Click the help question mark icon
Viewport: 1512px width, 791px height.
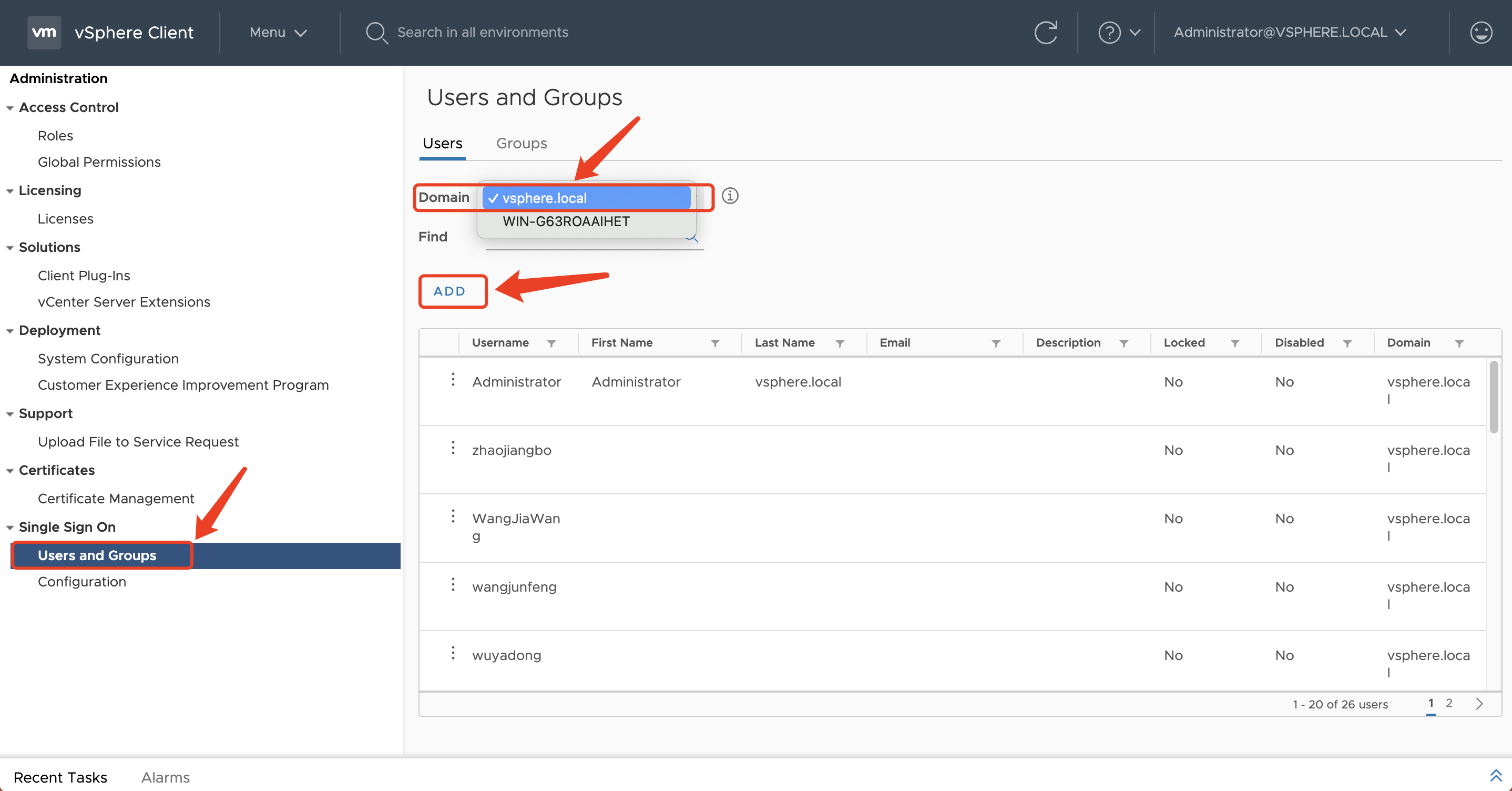(1108, 32)
